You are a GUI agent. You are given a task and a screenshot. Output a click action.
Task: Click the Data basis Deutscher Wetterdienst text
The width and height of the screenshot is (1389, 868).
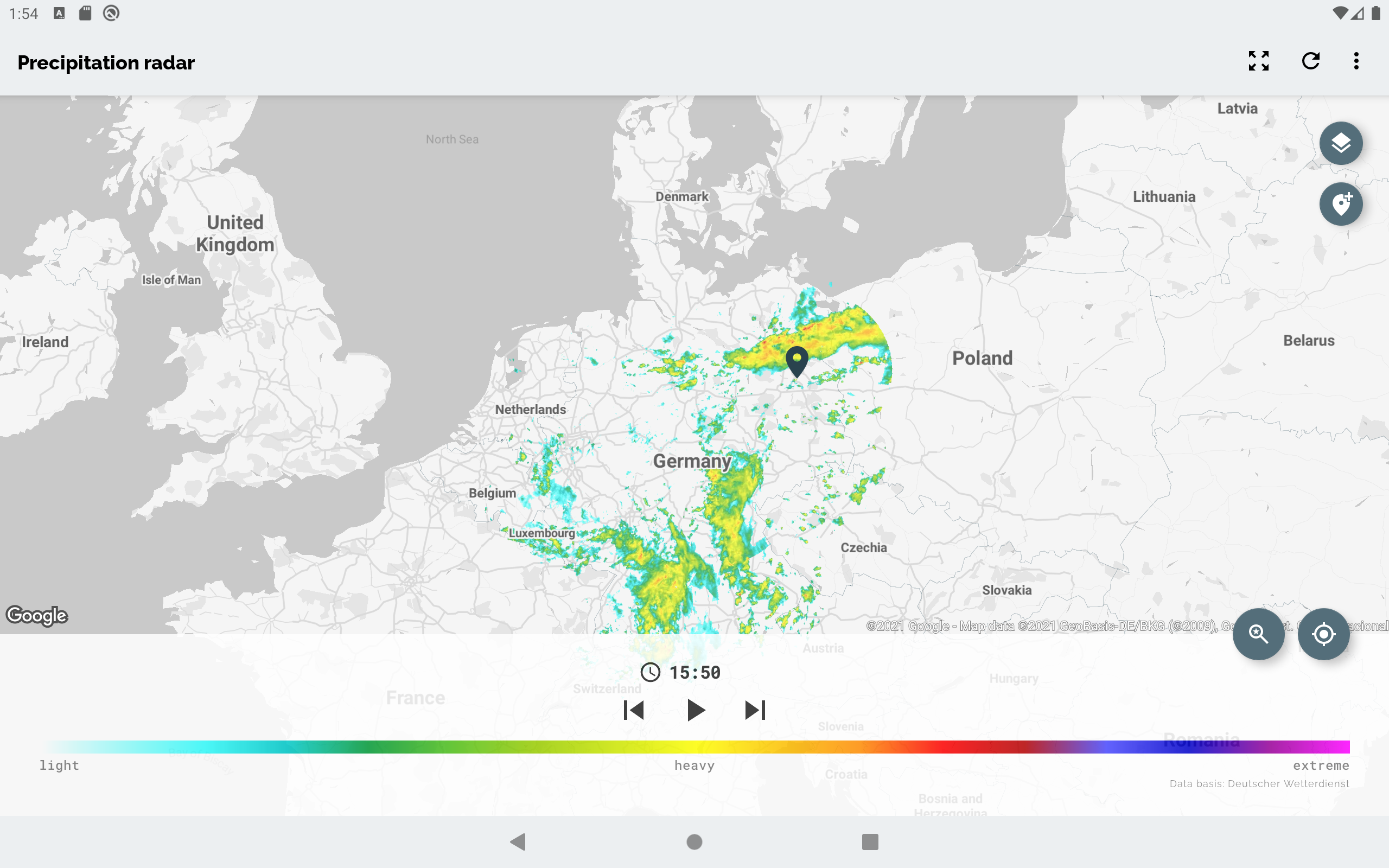[1259, 783]
